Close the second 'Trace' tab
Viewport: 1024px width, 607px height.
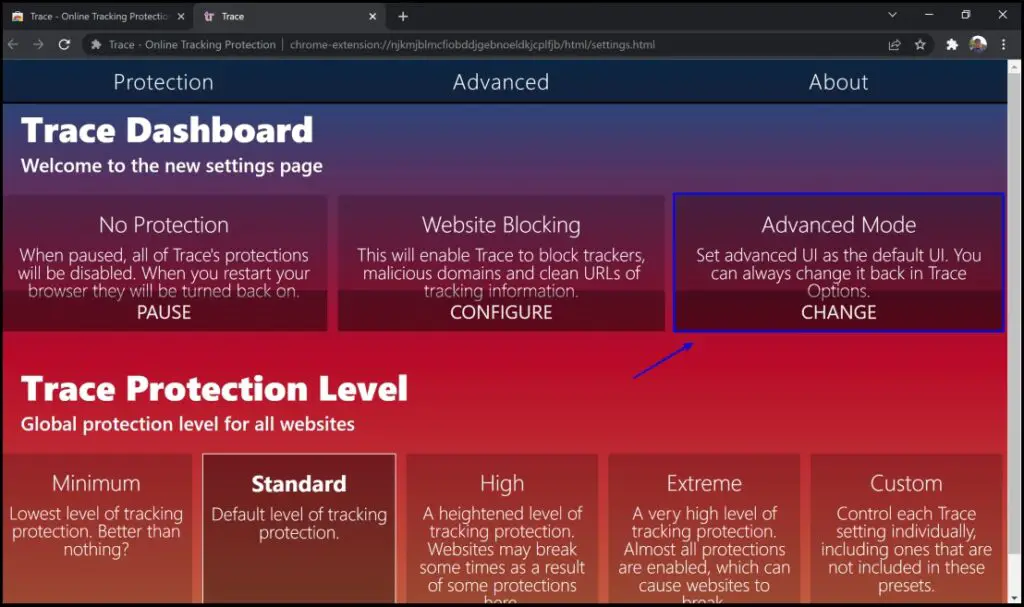tap(372, 16)
